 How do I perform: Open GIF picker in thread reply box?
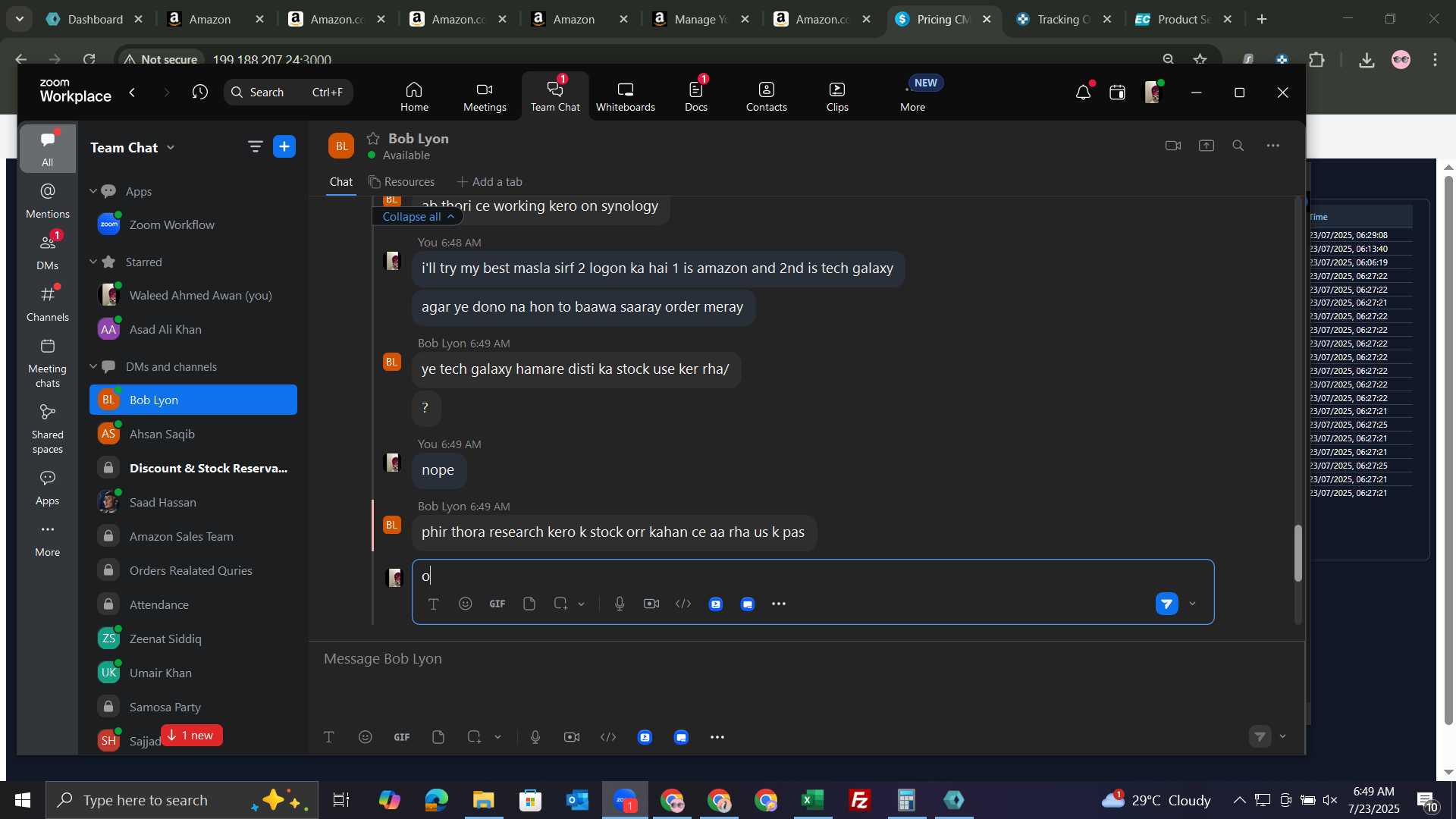coord(497,604)
